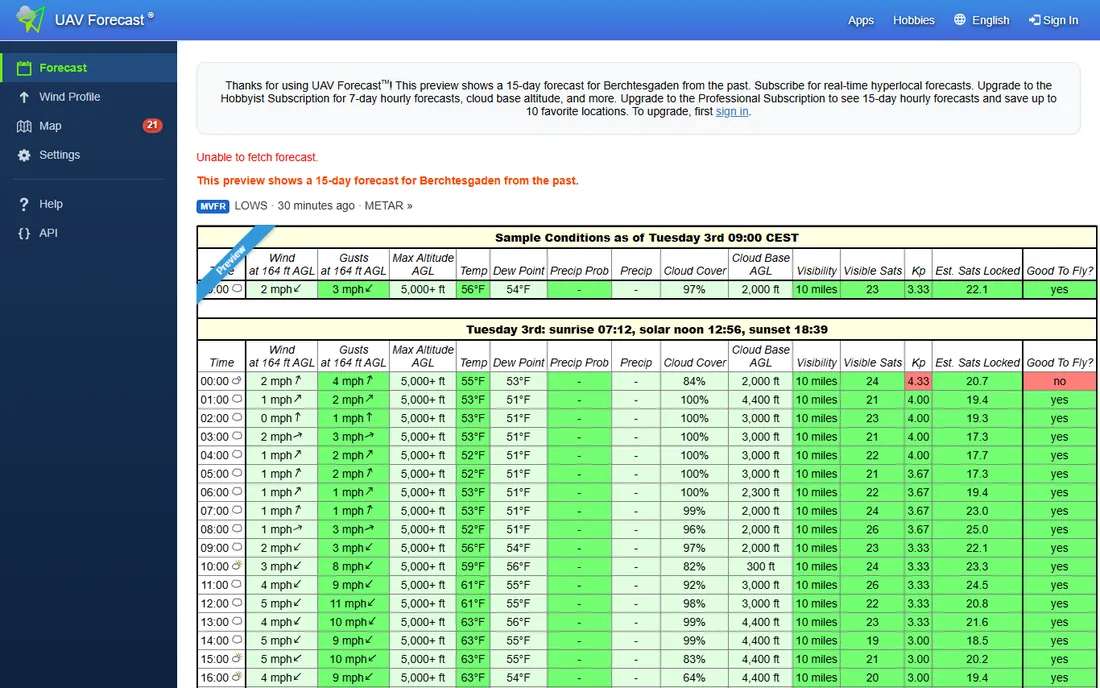
Task: Click the Tuesday 3rd sunrise sunset header
Action: [x=646, y=330]
